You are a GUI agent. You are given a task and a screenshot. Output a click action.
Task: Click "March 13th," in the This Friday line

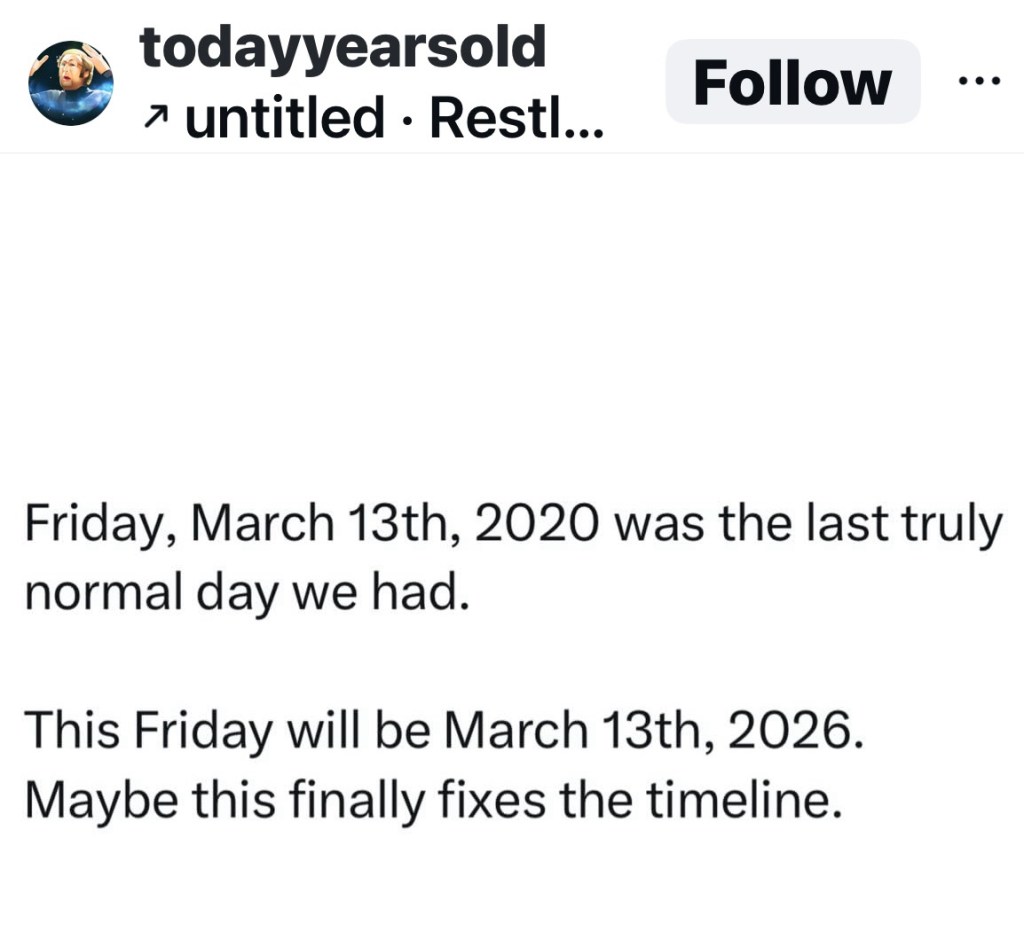click(577, 731)
